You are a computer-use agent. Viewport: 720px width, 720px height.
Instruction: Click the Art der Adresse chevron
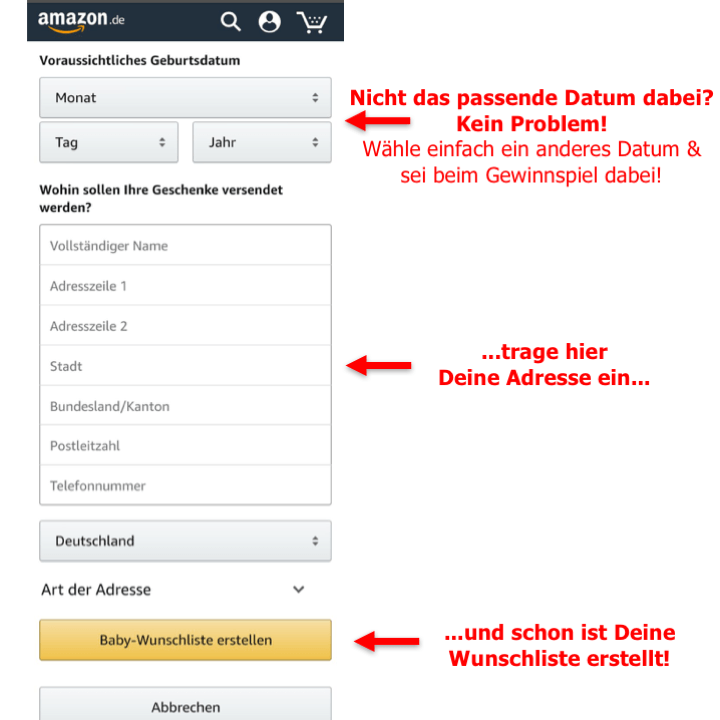[298, 590]
